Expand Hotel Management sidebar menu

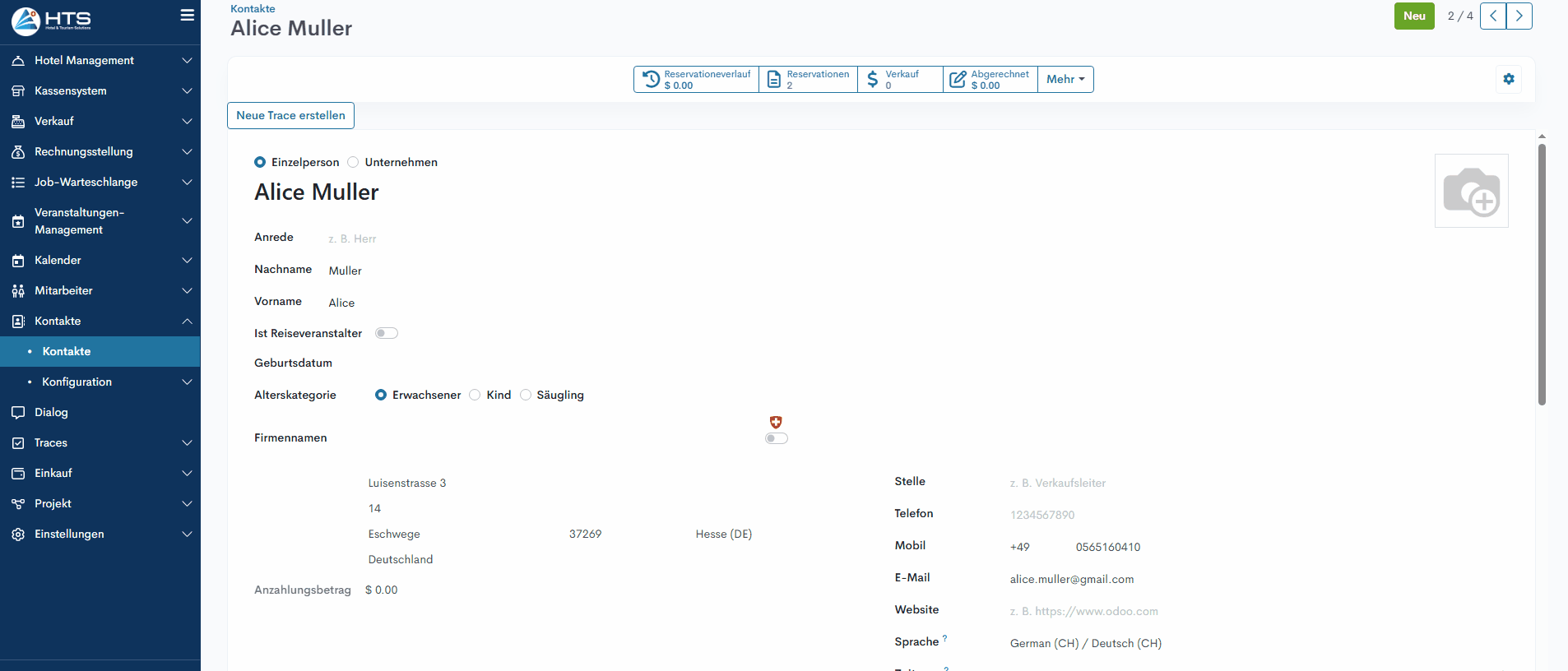coord(100,60)
